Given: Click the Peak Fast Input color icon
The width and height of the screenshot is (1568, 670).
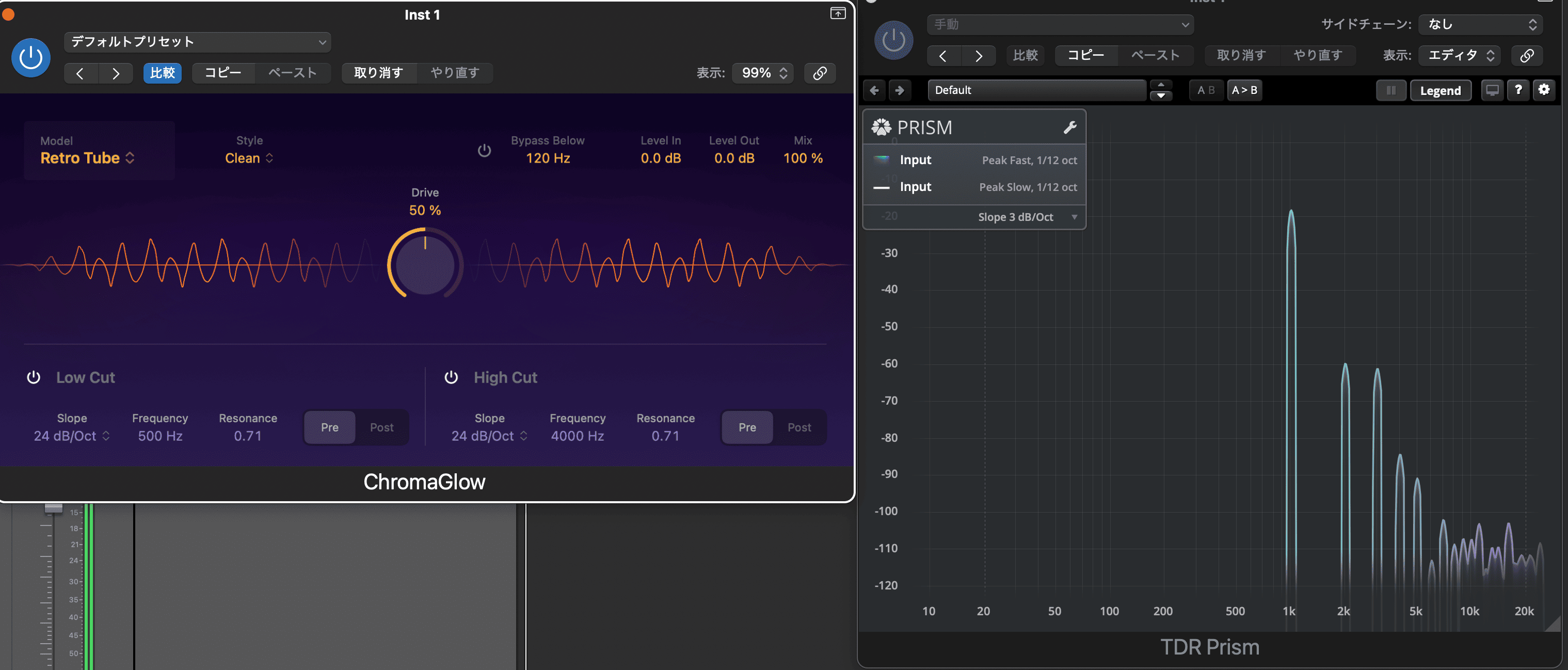Looking at the screenshot, I should [x=882, y=159].
